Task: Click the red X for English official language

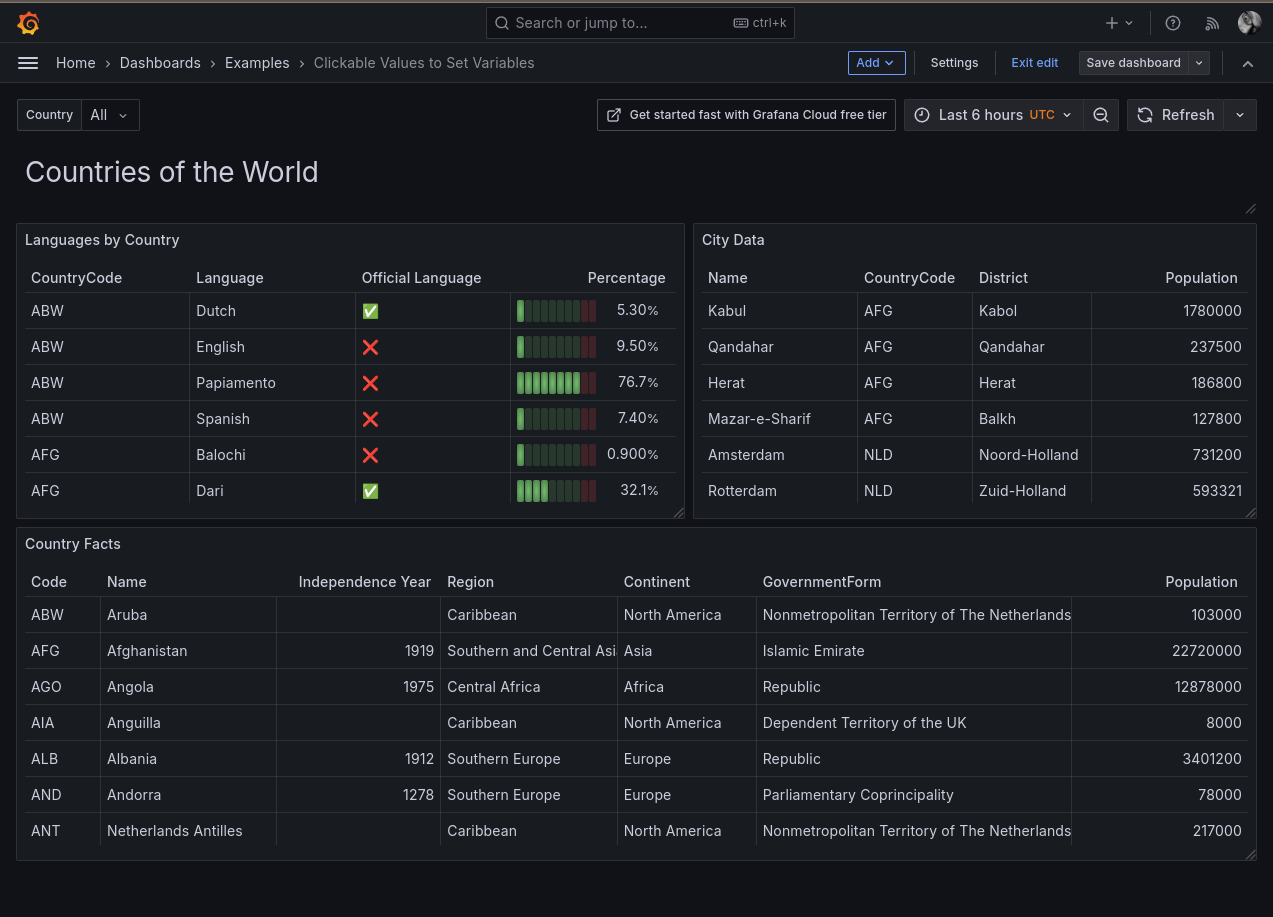Action: click(x=370, y=347)
